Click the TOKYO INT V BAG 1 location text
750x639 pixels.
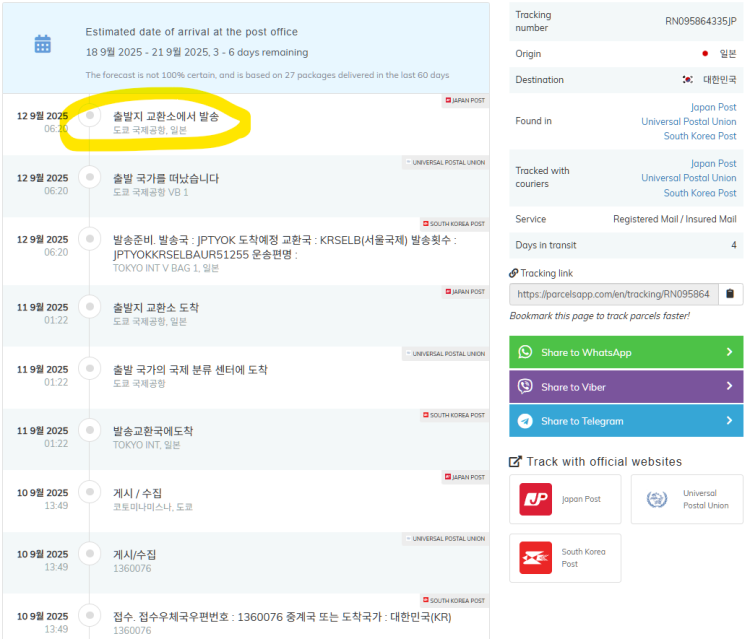(x=165, y=268)
